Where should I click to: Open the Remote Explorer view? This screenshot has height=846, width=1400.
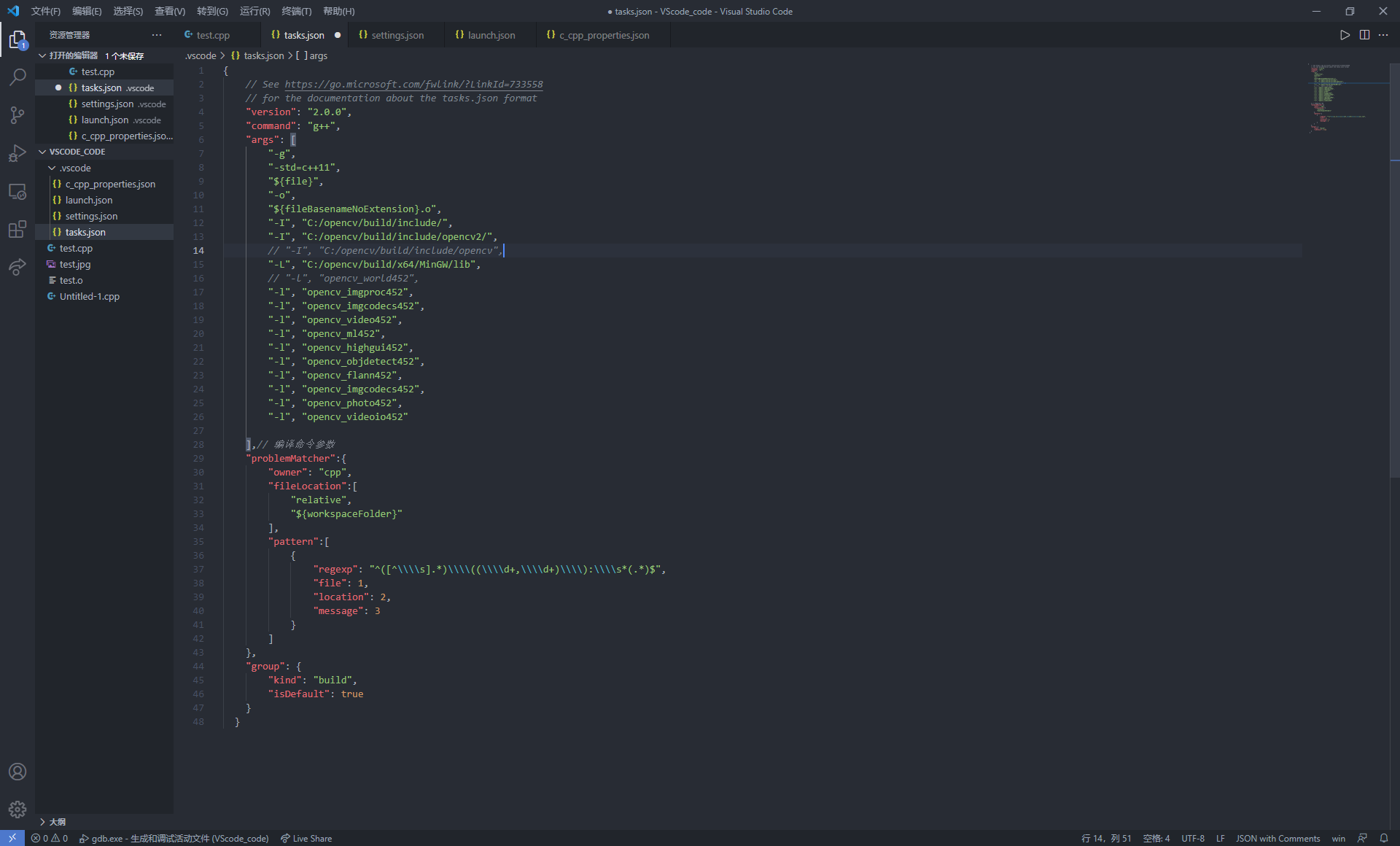click(17, 192)
